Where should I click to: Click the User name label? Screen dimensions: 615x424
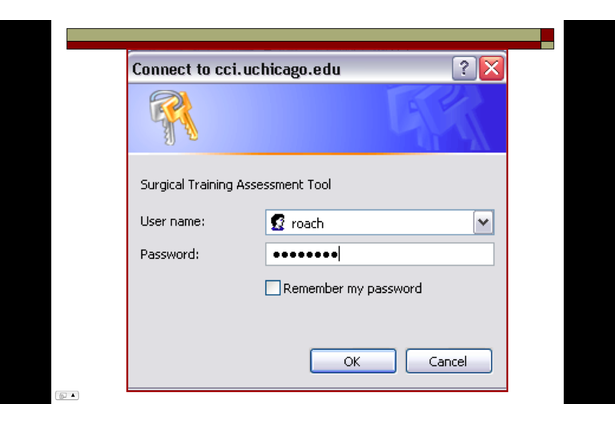(173, 222)
